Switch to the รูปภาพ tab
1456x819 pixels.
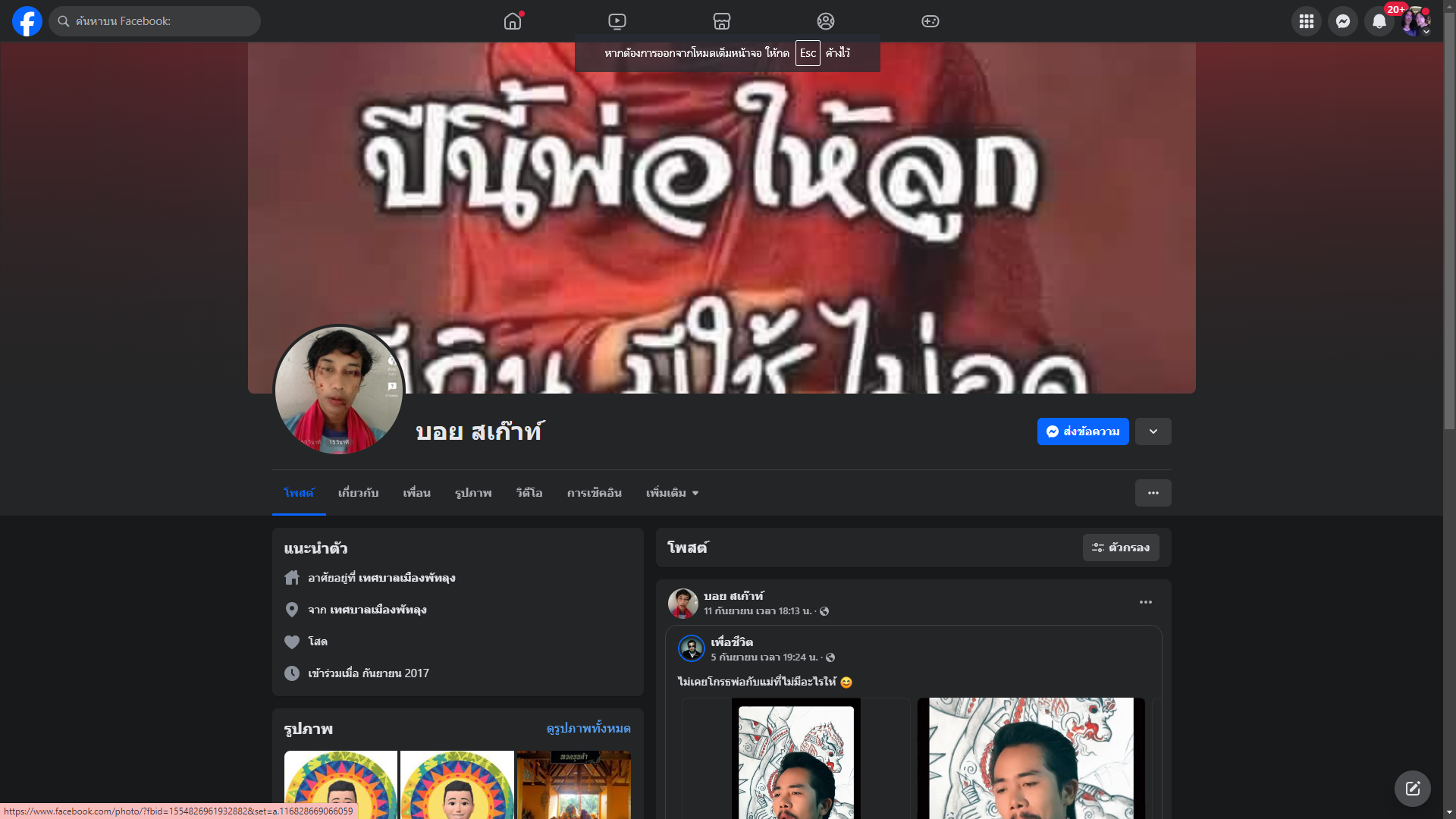473,493
